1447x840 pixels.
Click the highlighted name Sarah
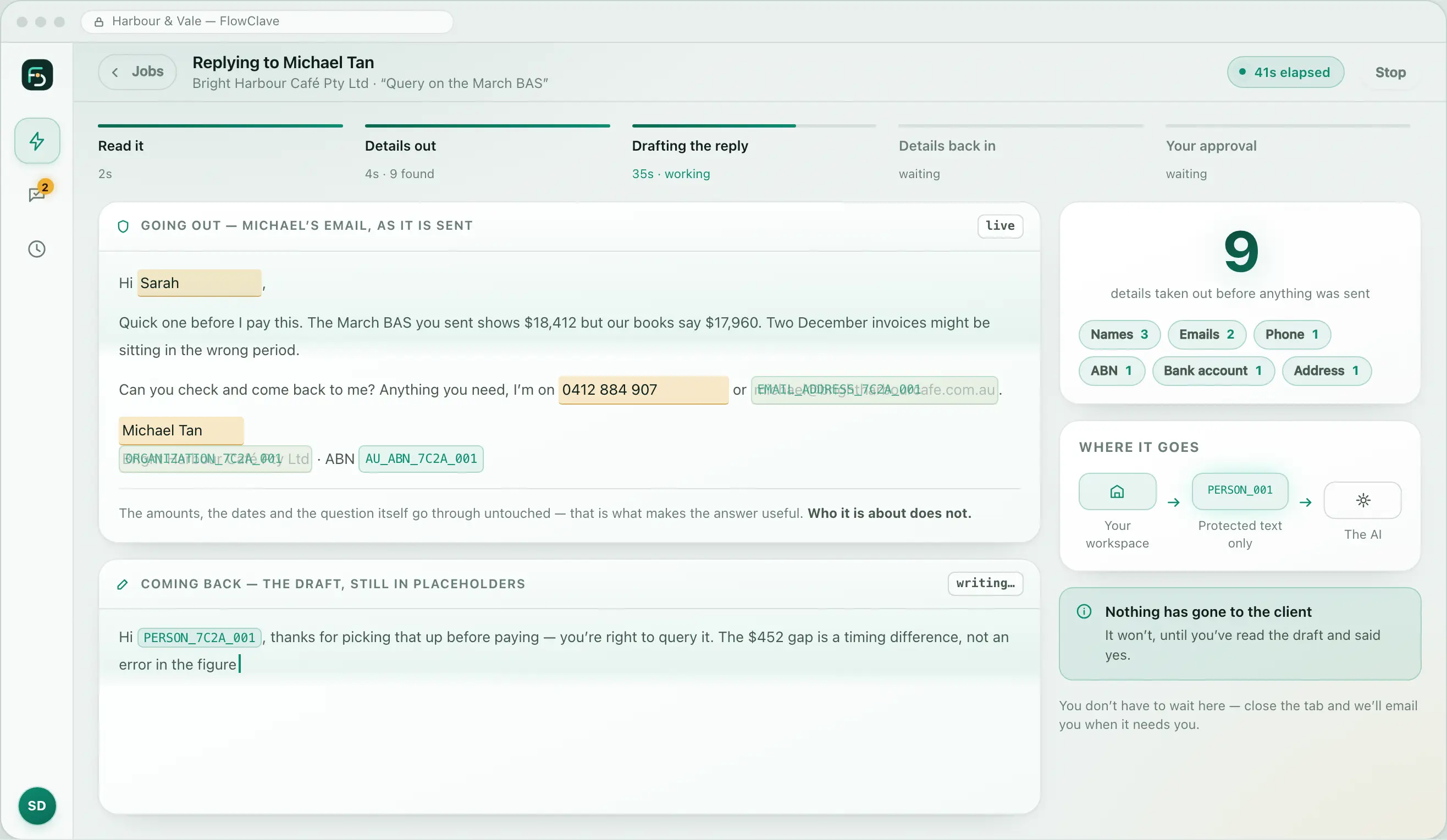click(x=199, y=283)
